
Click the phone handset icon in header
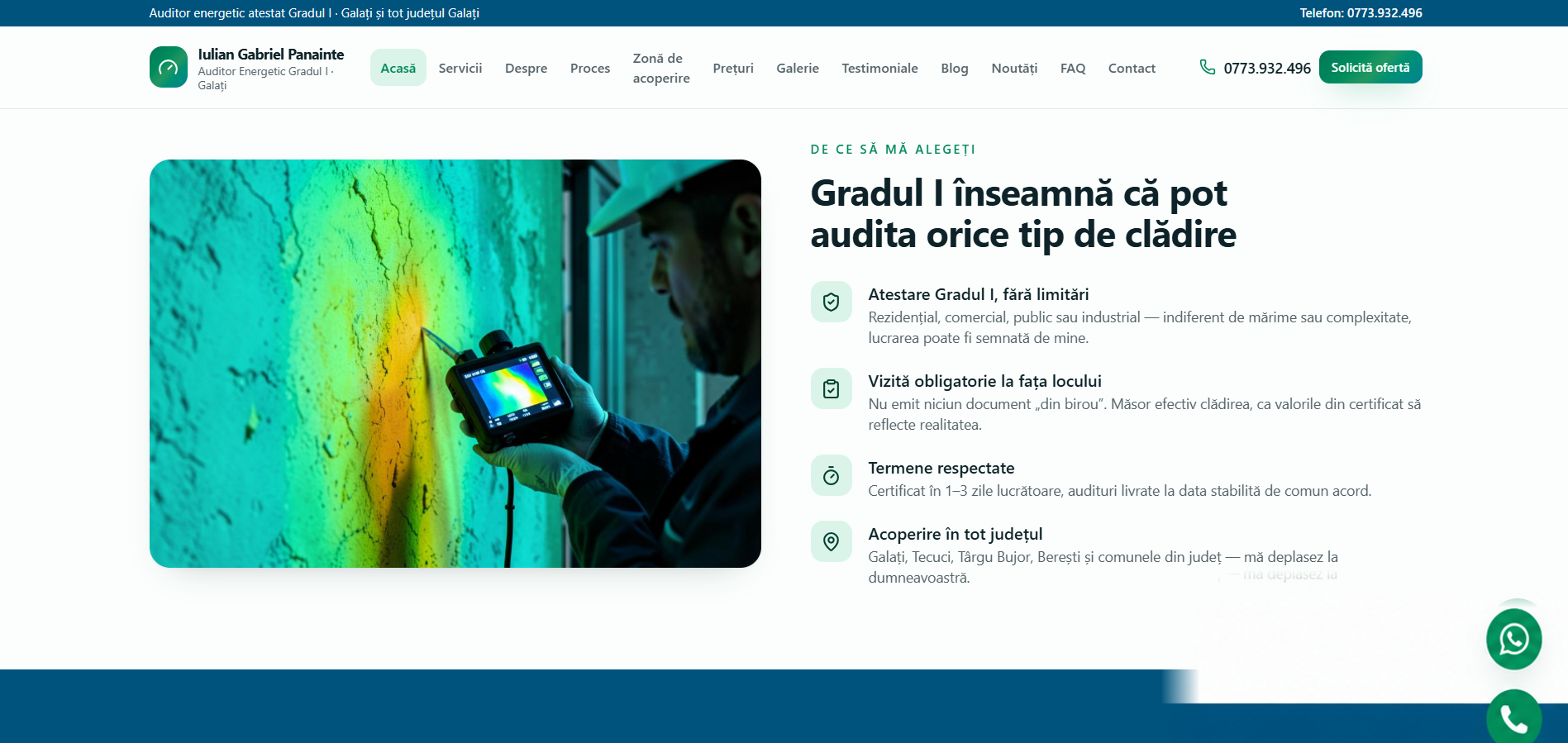point(1208,67)
